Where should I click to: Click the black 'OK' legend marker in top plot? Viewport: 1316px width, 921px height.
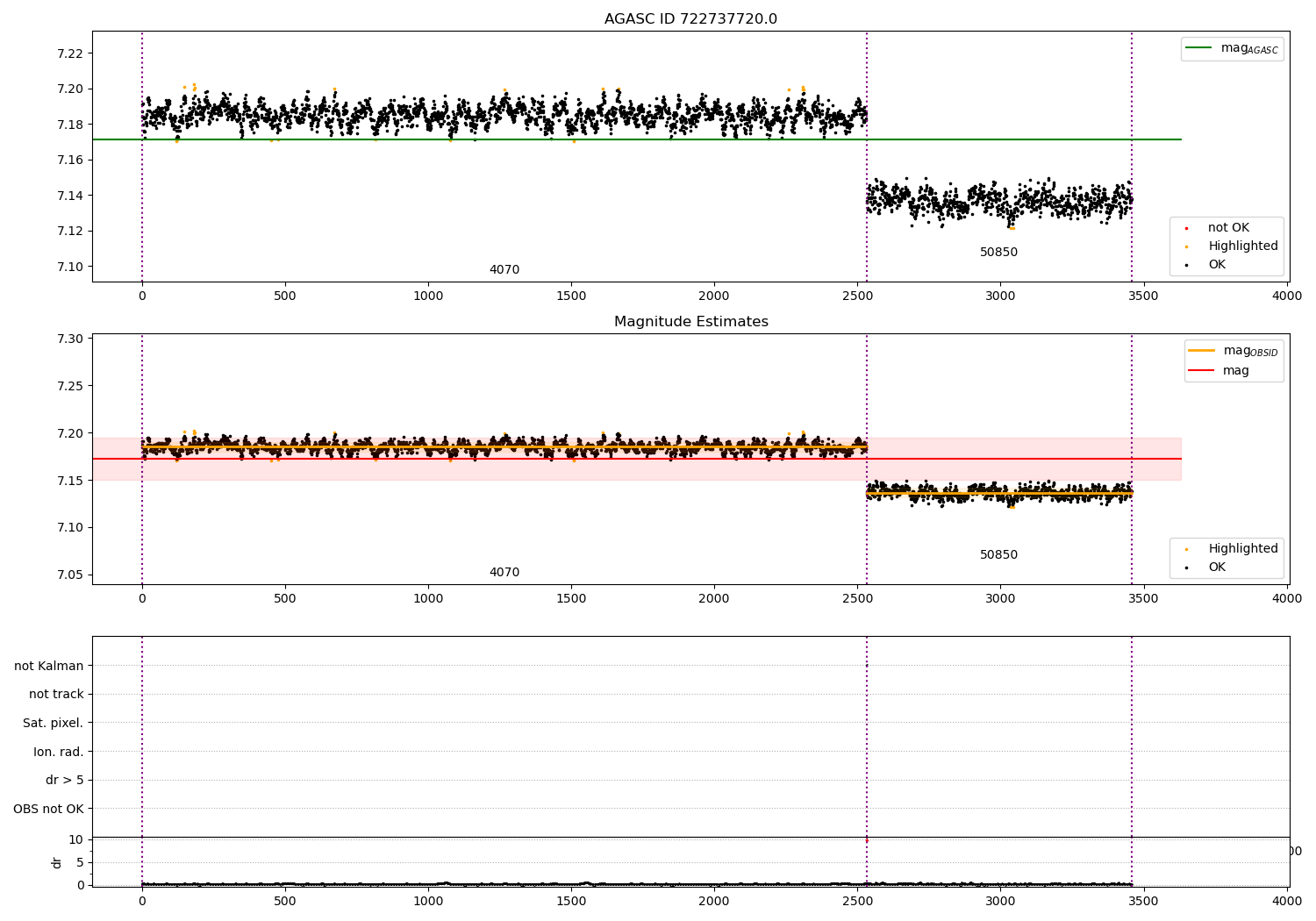point(1186,265)
